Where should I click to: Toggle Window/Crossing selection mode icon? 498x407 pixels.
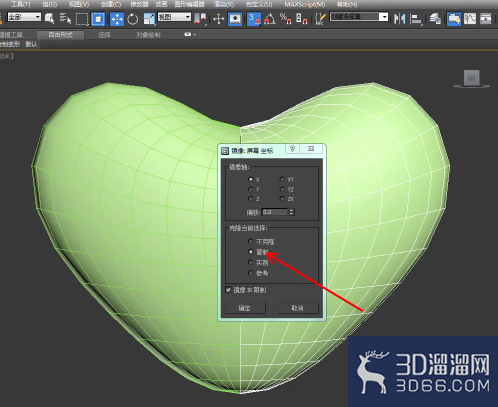98,19
